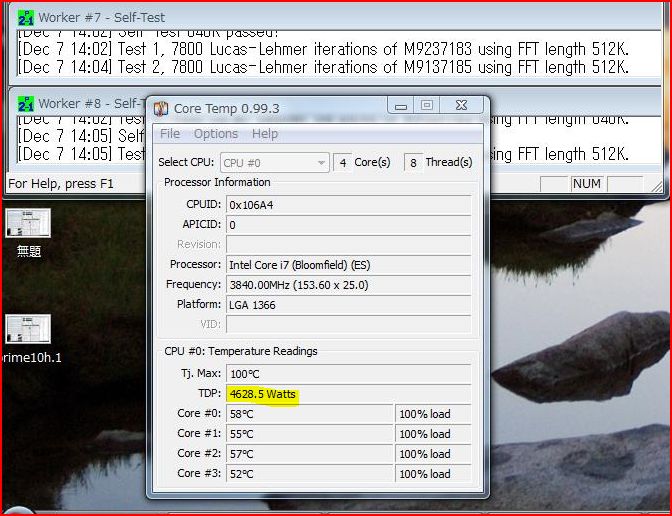672x516 pixels.
Task: Open the File menu in Core Temp
Action: point(170,134)
